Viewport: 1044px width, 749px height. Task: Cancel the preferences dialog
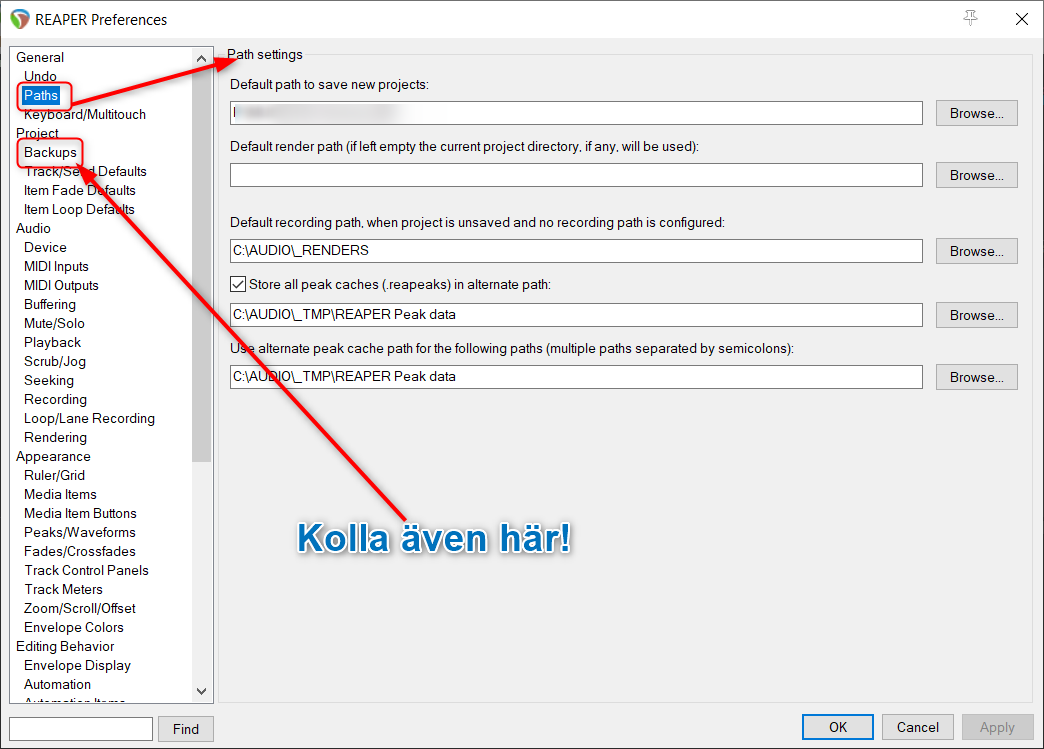point(917,727)
